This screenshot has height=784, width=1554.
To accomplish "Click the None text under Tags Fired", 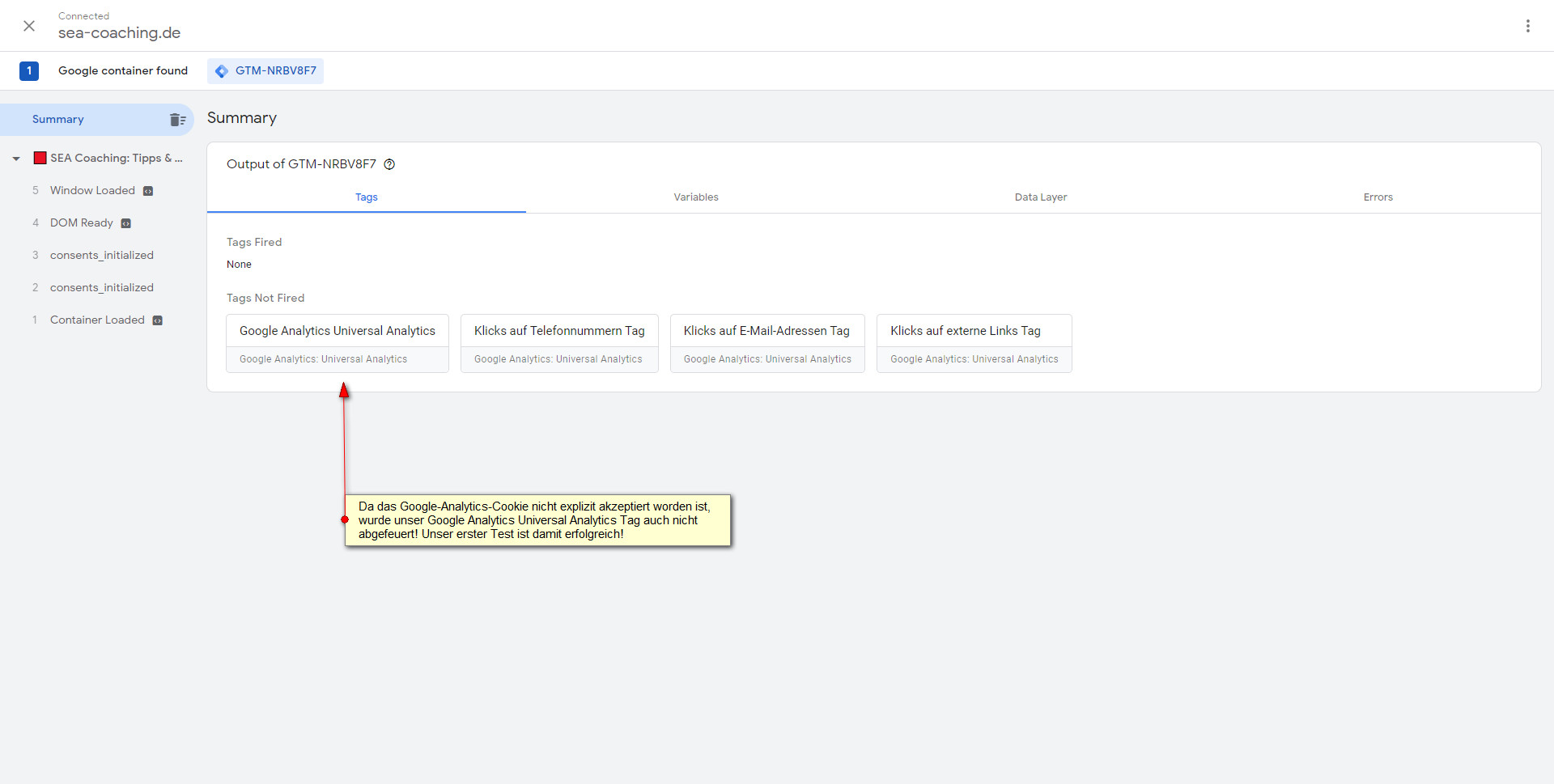I will click(239, 265).
